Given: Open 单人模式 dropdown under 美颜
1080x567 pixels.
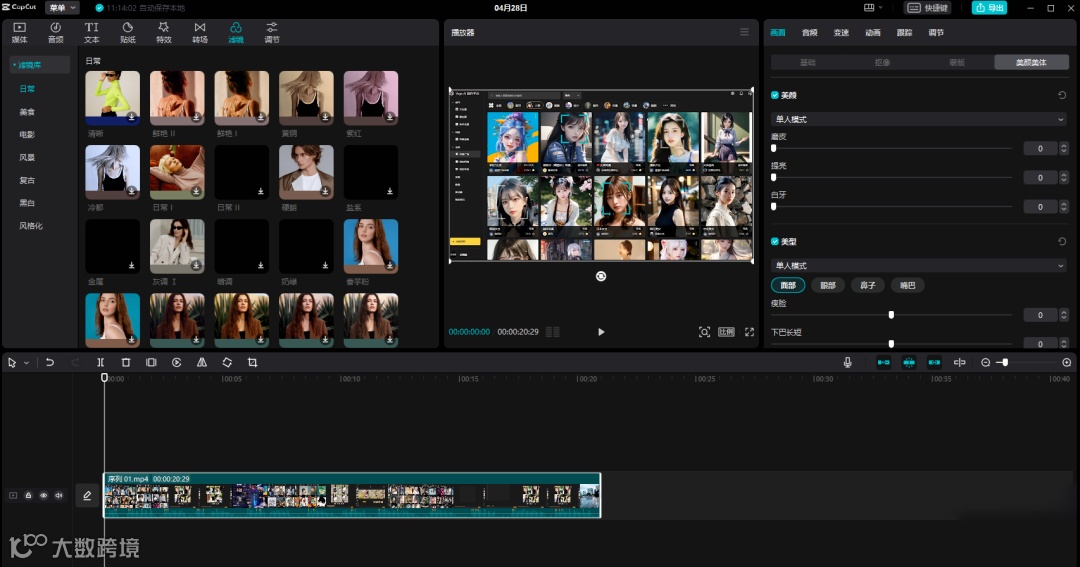Looking at the screenshot, I should coord(919,119).
